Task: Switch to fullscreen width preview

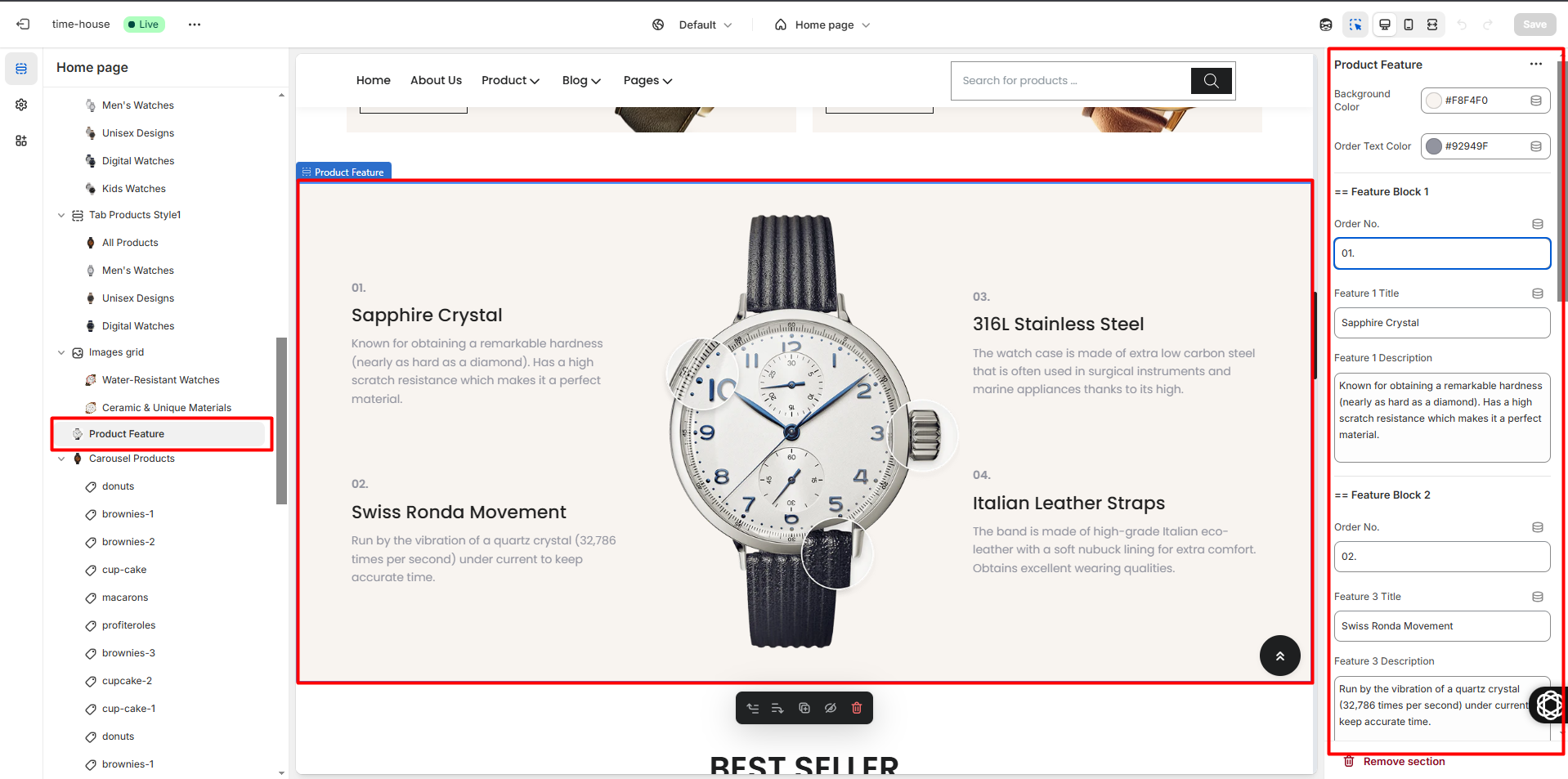Action: pyautogui.click(x=1432, y=25)
